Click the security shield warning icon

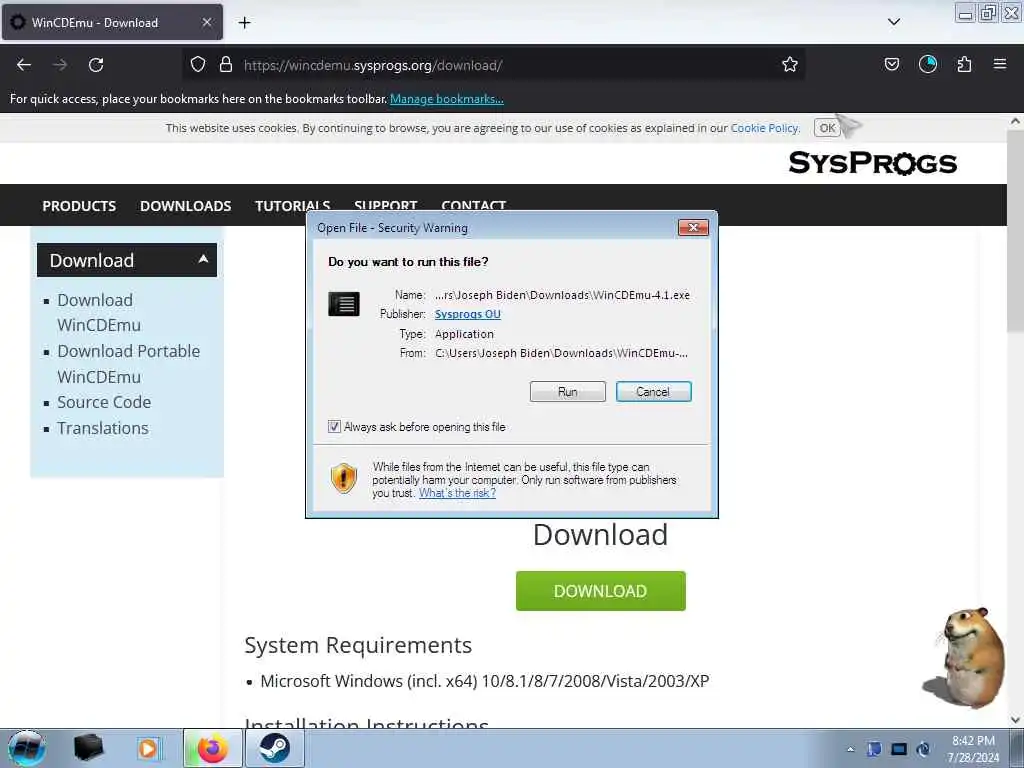tap(344, 478)
